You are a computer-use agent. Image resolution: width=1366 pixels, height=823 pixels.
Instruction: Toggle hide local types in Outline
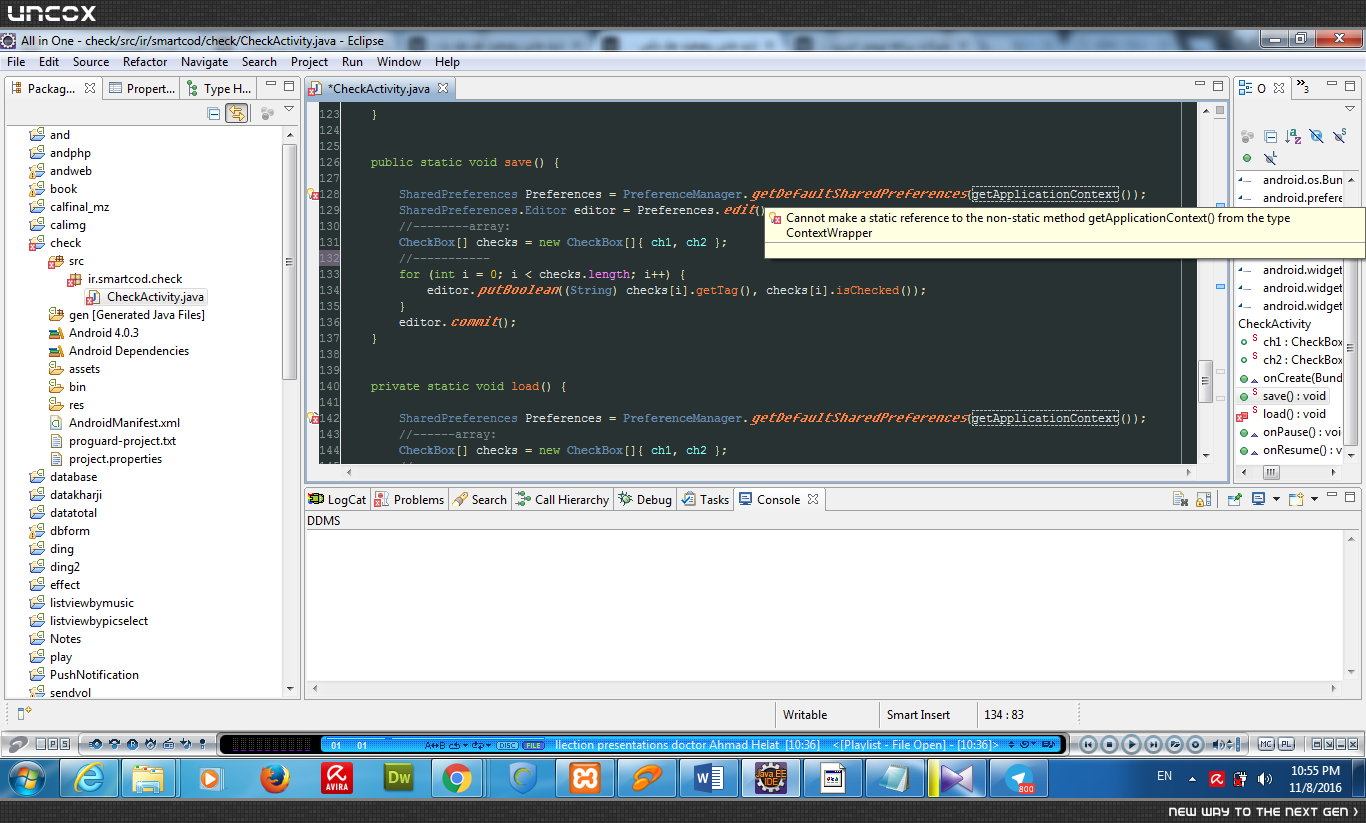(x=1270, y=158)
